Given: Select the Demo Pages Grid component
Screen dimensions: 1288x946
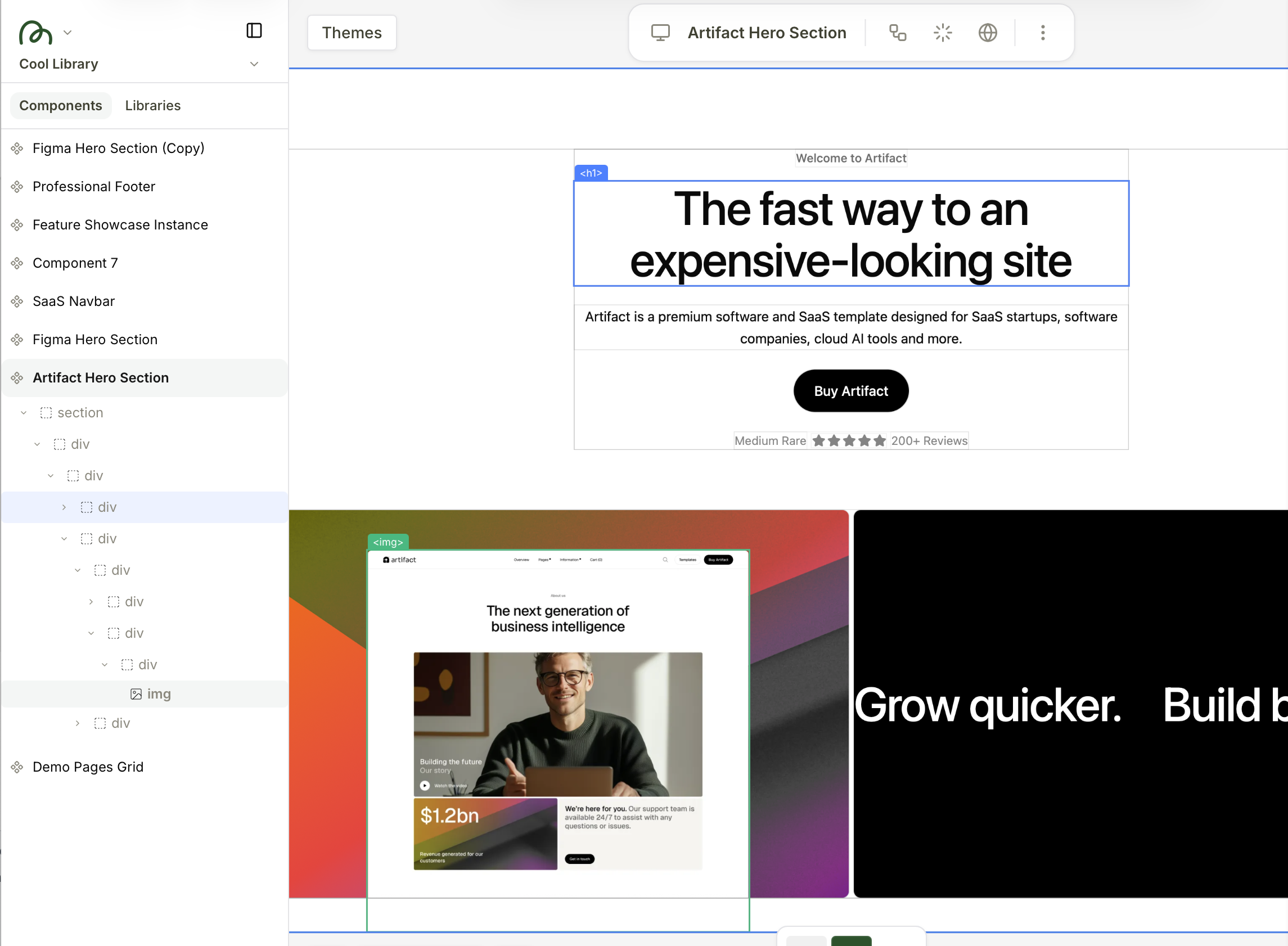Looking at the screenshot, I should 88,767.
